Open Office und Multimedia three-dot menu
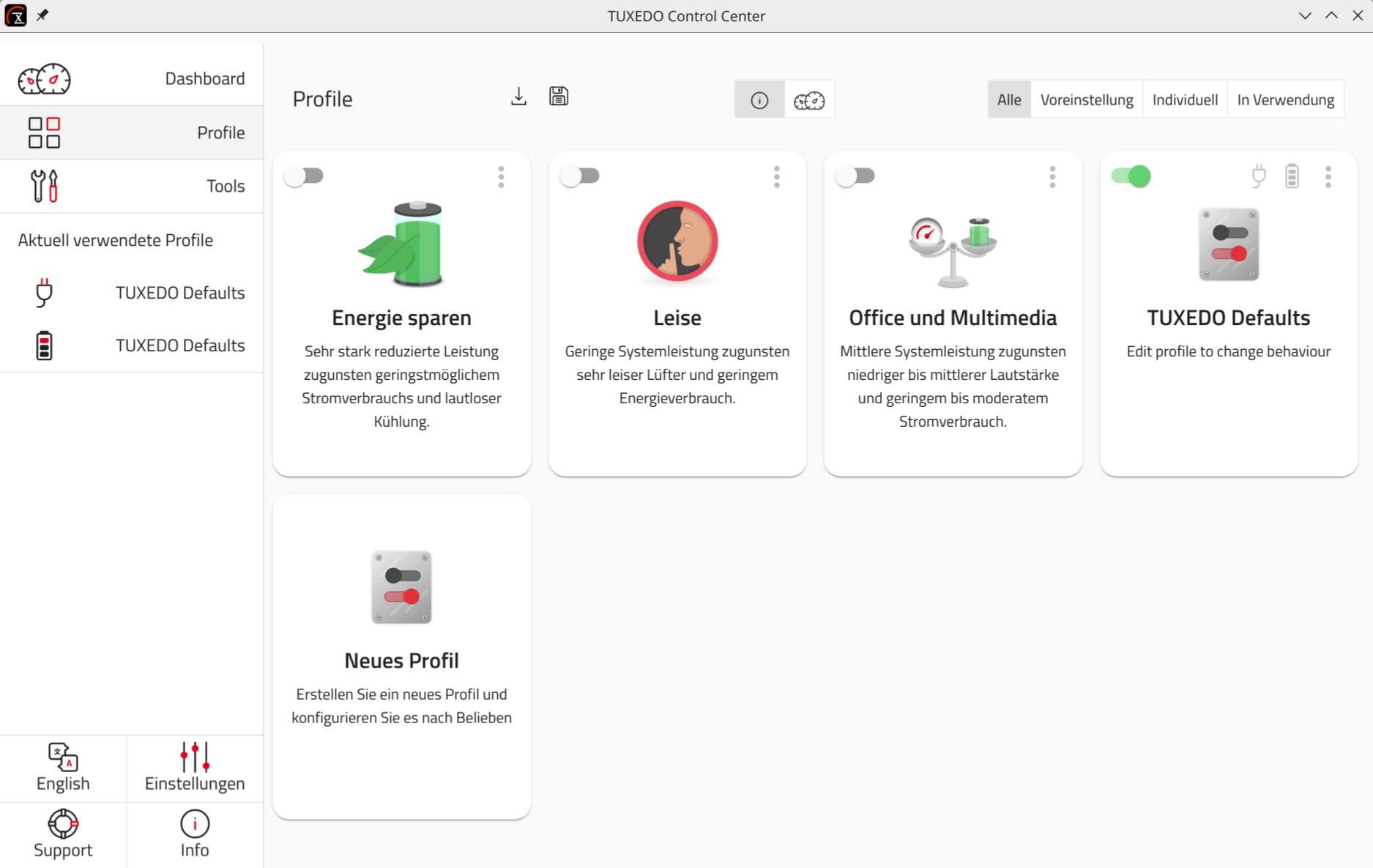The image size is (1373, 868). tap(1052, 176)
